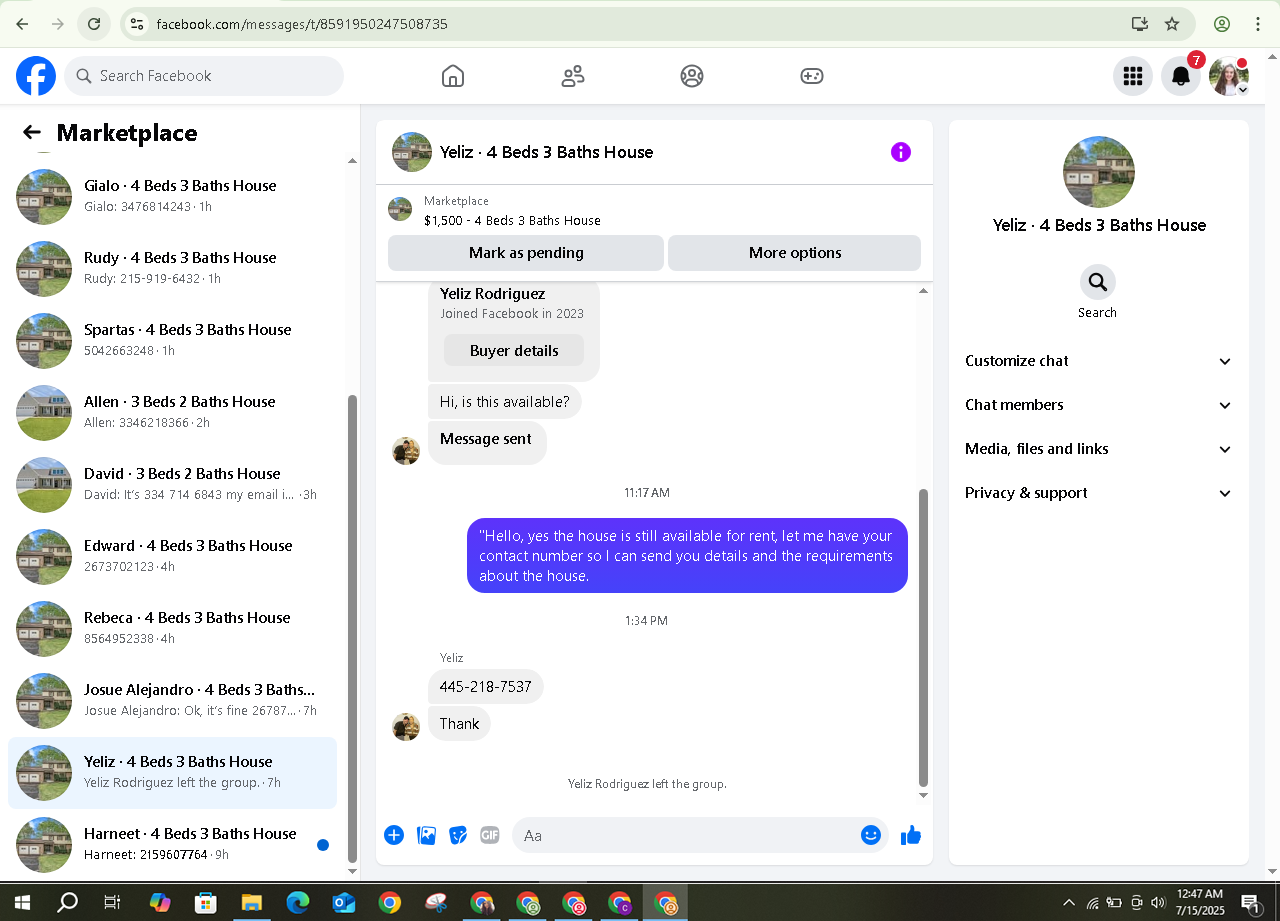
Task: Click the chat header Yeliz 4 Beds title
Action: point(546,152)
